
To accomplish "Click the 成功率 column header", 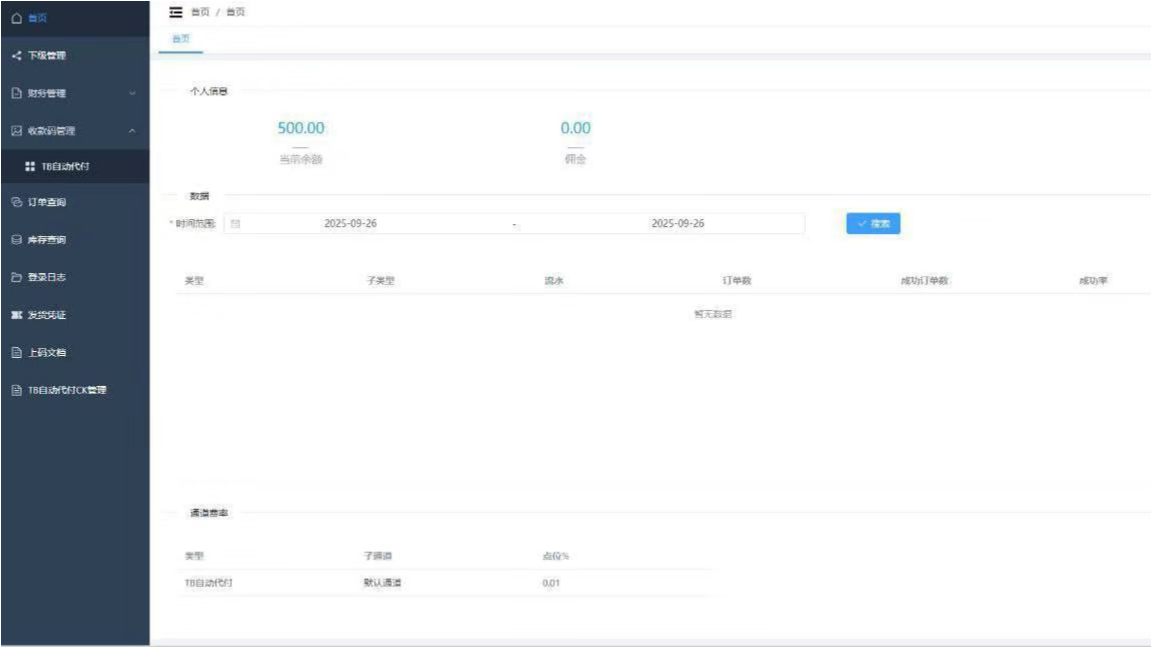I will pyautogui.click(x=1093, y=281).
